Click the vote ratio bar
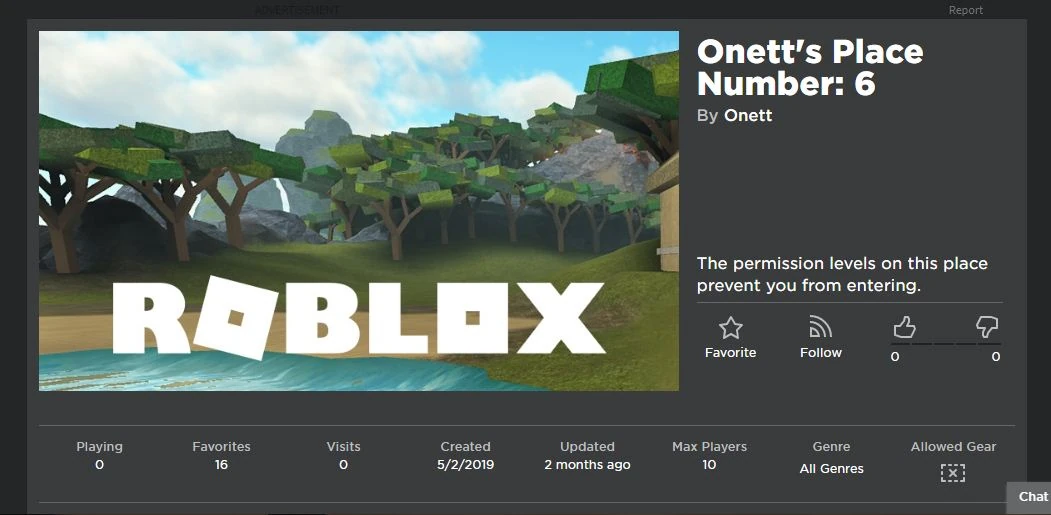The height and width of the screenshot is (515, 1051). [945, 344]
